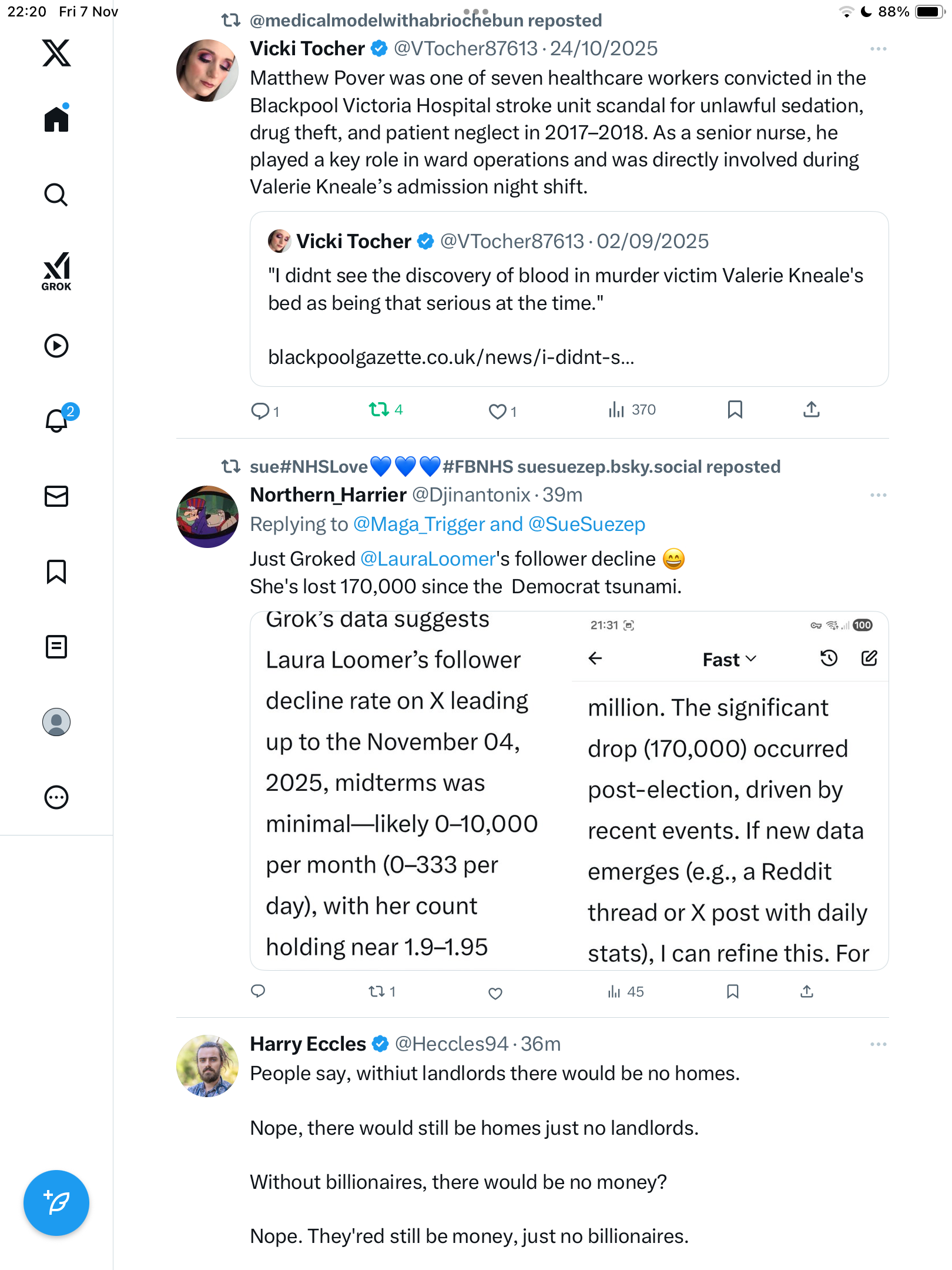Open more options on Harry Eccles's post
This screenshot has height=1270, width=952.
tap(878, 1044)
